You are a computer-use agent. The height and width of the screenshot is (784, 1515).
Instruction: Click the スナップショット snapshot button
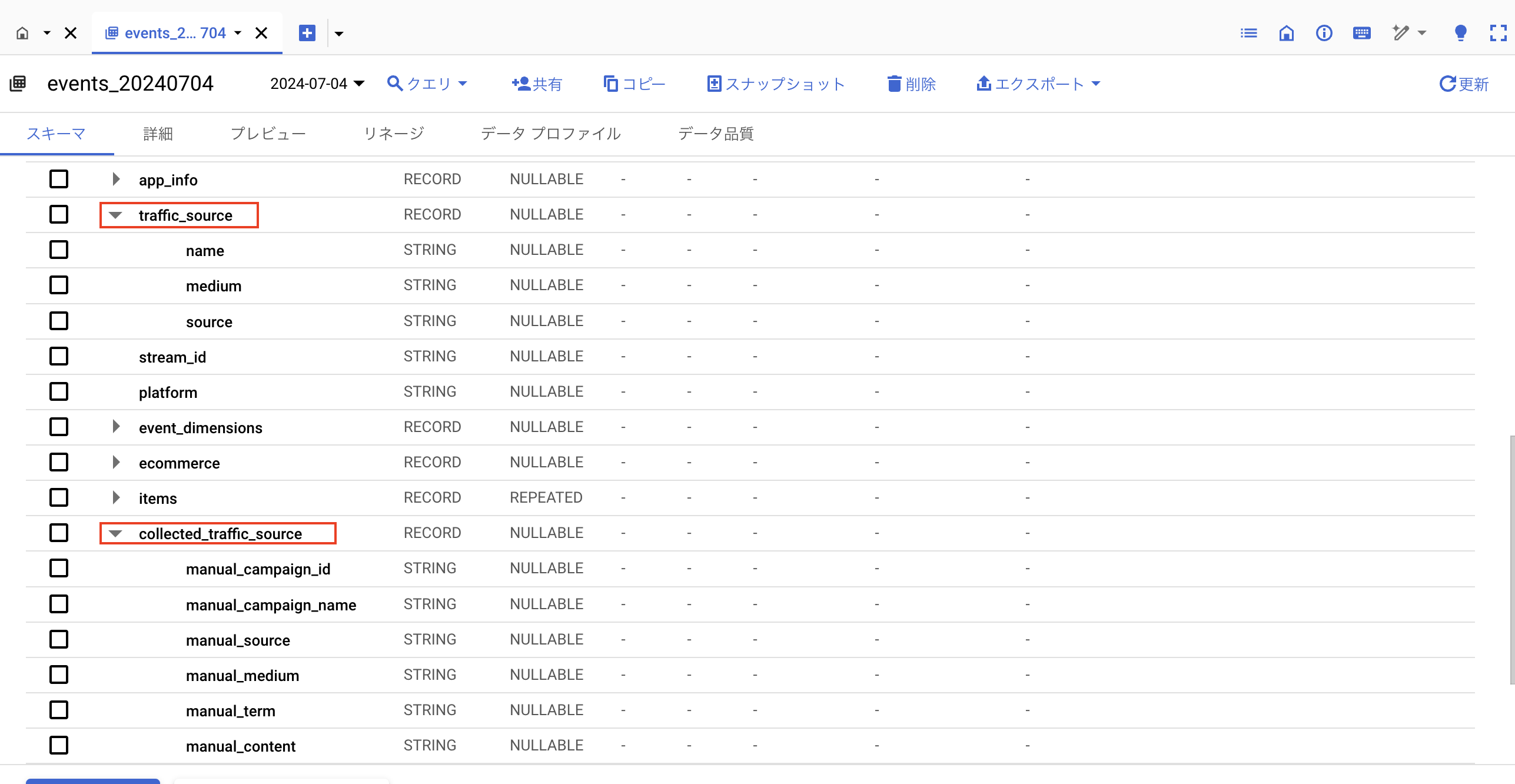pyautogui.click(x=776, y=84)
